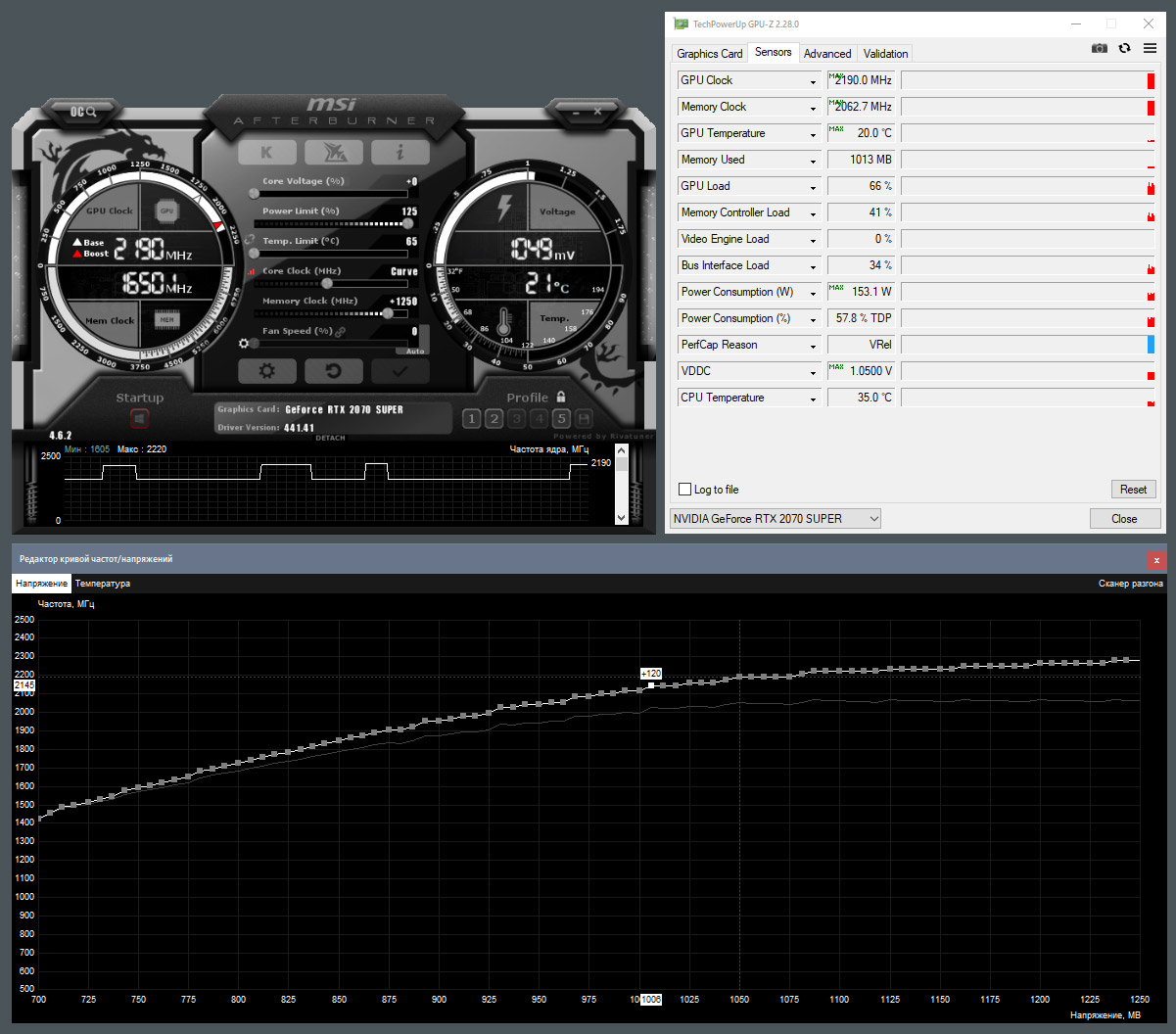The width and height of the screenshot is (1176, 1034).
Task: Click the MEM chip icon in gauge
Action: pos(167,320)
